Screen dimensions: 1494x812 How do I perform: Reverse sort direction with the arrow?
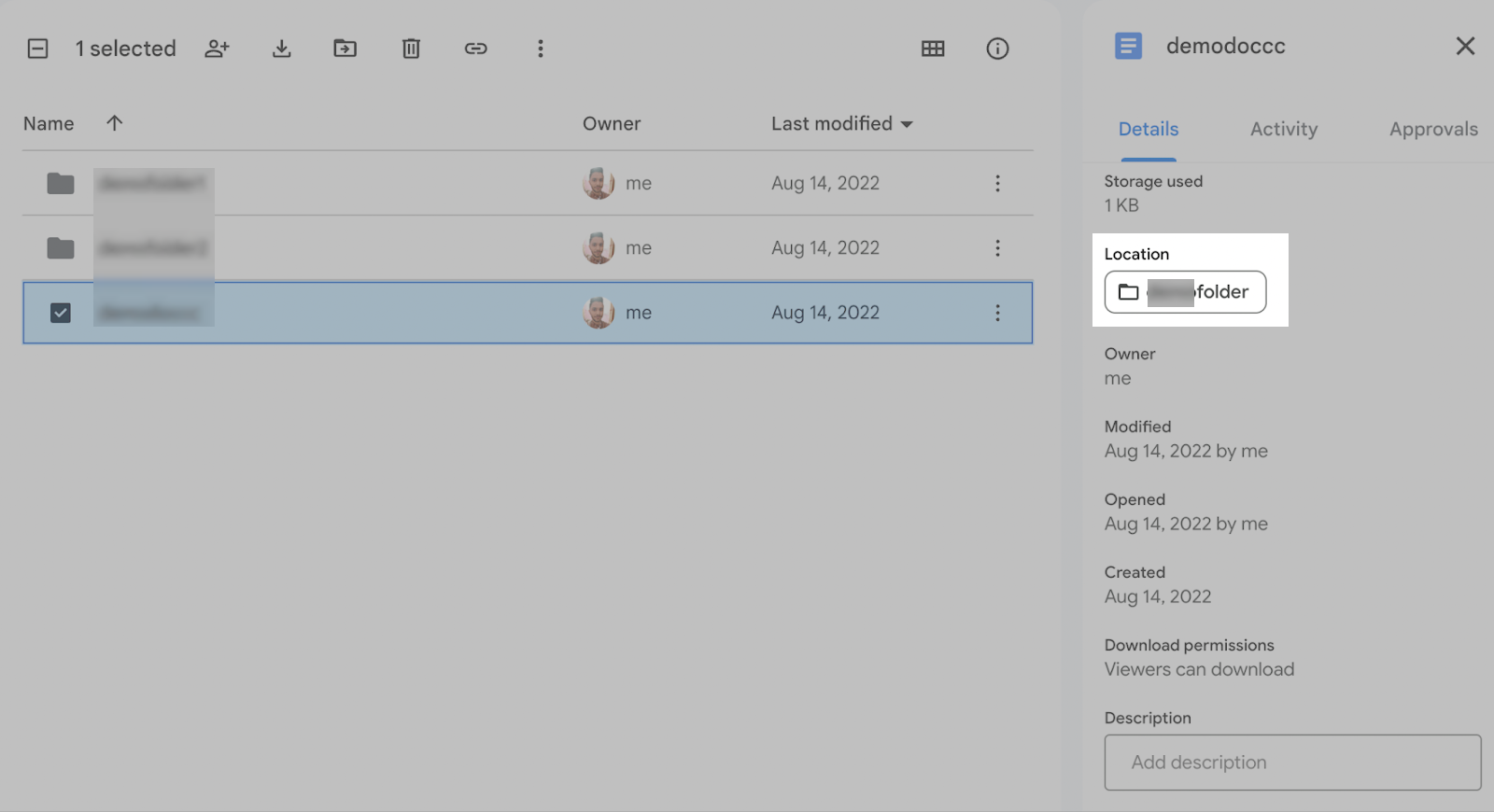[x=114, y=123]
